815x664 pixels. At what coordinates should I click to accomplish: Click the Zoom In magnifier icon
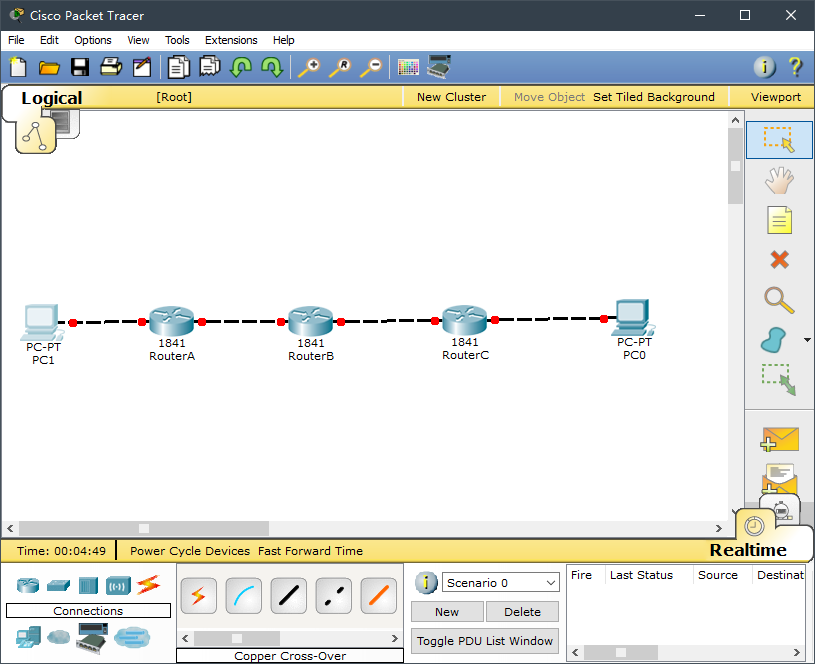click(x=309, y=68)
